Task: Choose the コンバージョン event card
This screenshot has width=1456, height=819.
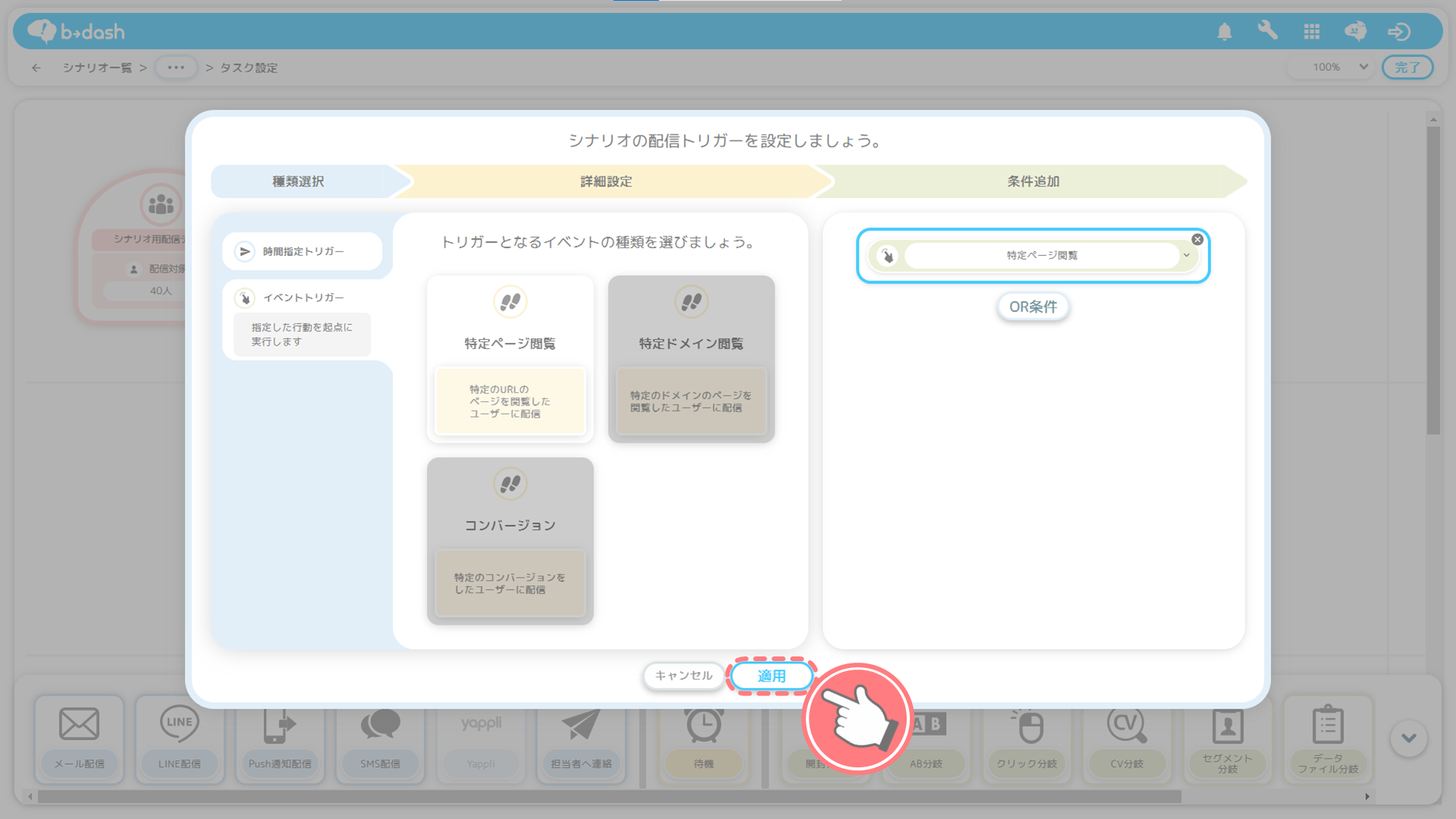Action: point(510,540)
